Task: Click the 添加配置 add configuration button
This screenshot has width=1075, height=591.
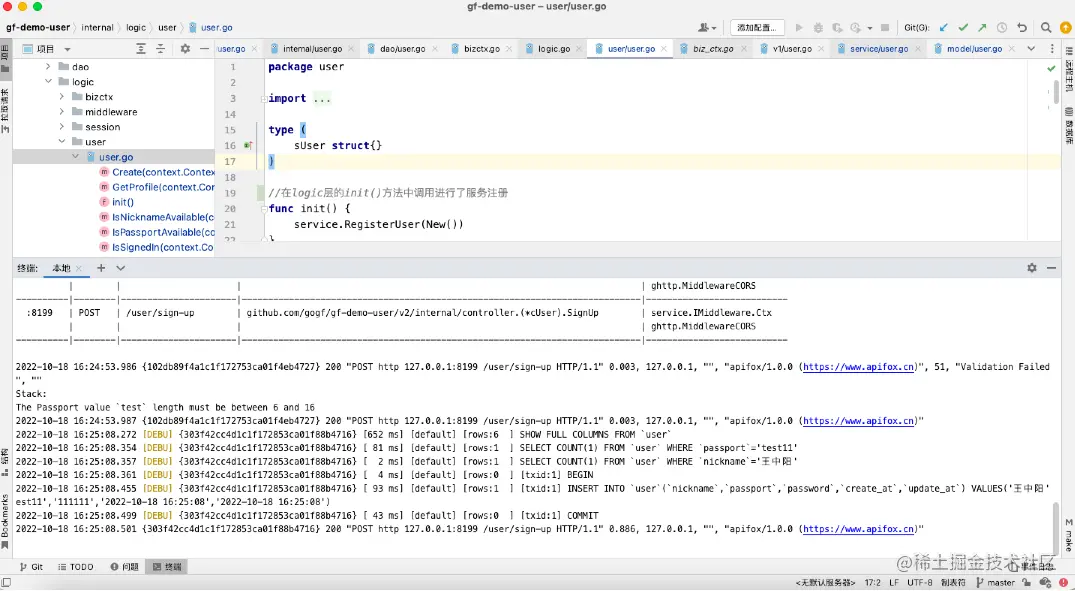Action: [757, 27]
